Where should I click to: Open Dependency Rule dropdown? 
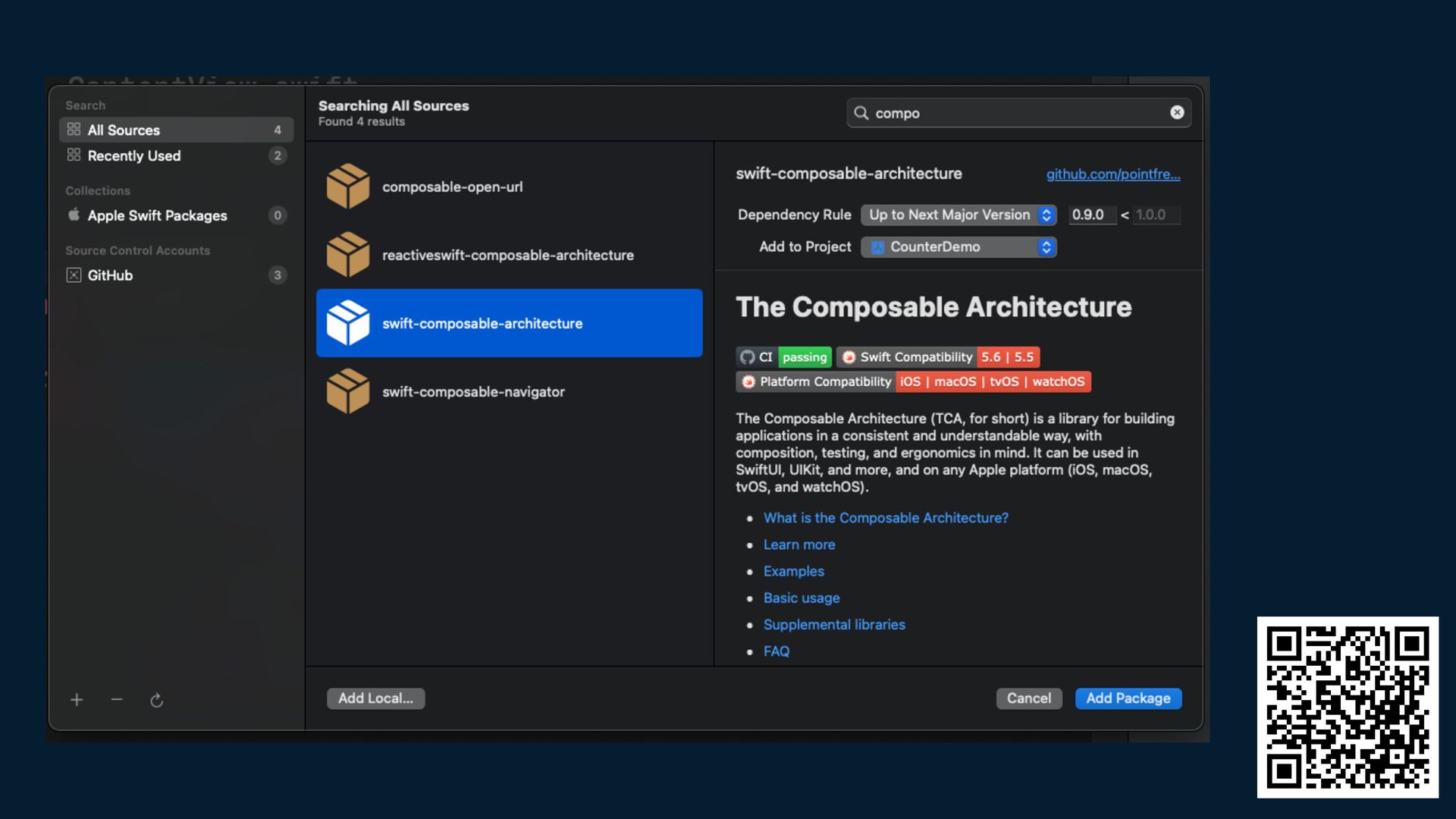[959, 215]
